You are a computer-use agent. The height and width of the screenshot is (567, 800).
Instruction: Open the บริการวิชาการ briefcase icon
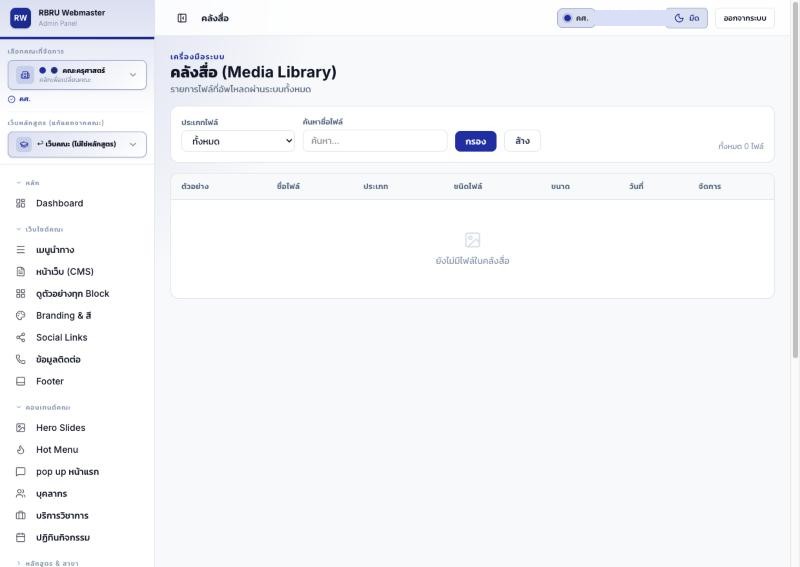point(20,515)
